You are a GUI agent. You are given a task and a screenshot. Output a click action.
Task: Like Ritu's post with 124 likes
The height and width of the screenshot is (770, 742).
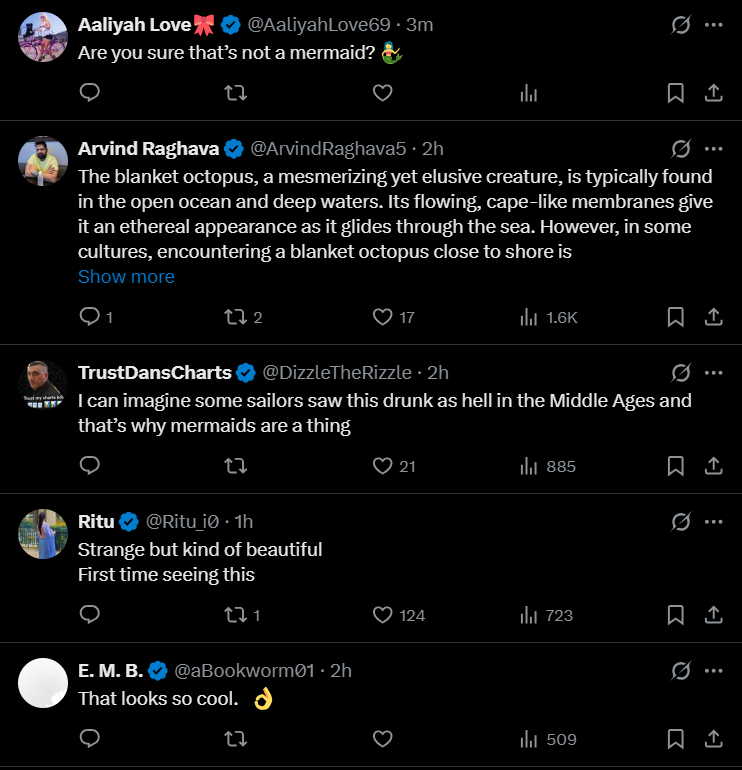pos(382,615)
